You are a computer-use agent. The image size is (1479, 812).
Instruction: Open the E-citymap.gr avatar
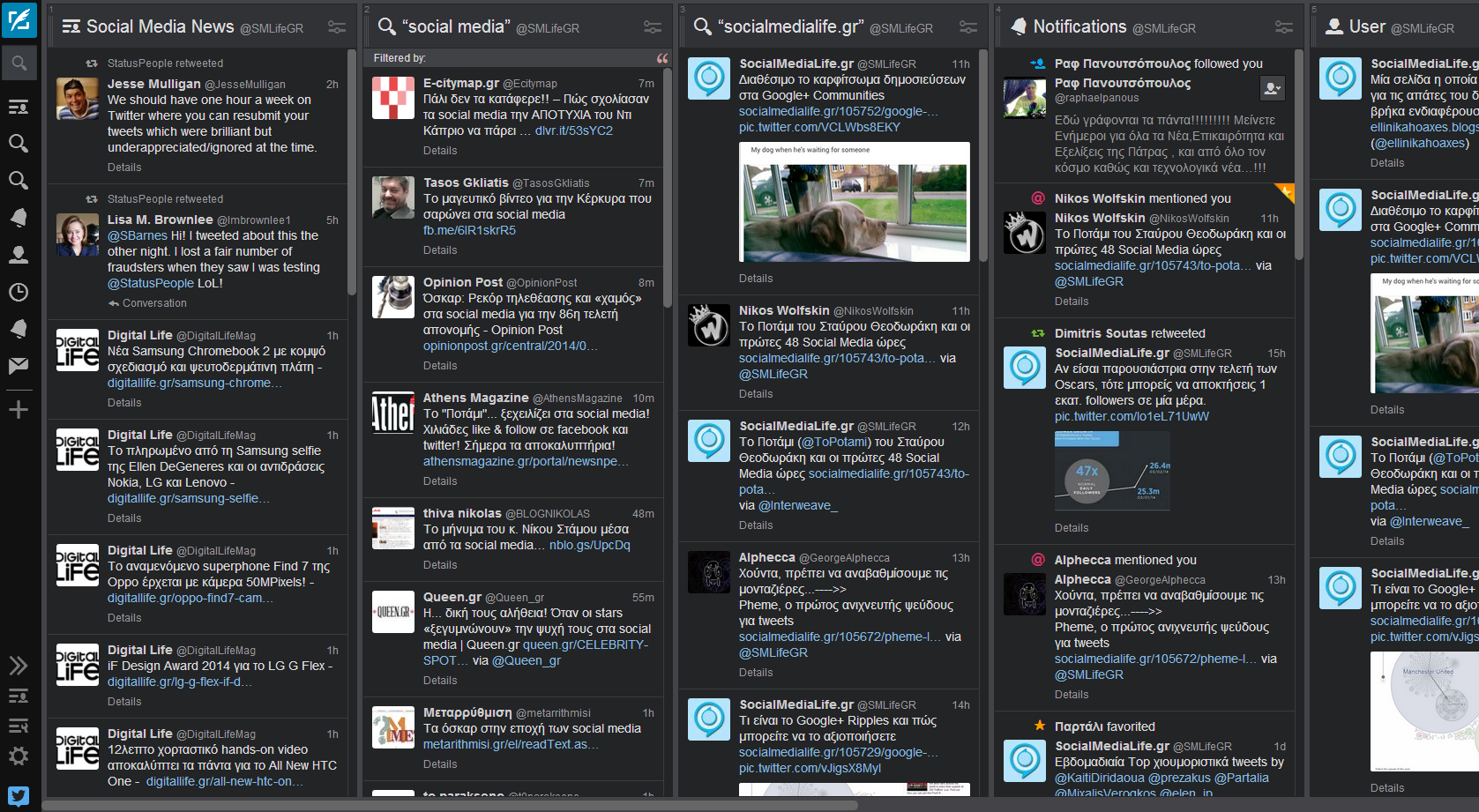[x=393, y=98]
